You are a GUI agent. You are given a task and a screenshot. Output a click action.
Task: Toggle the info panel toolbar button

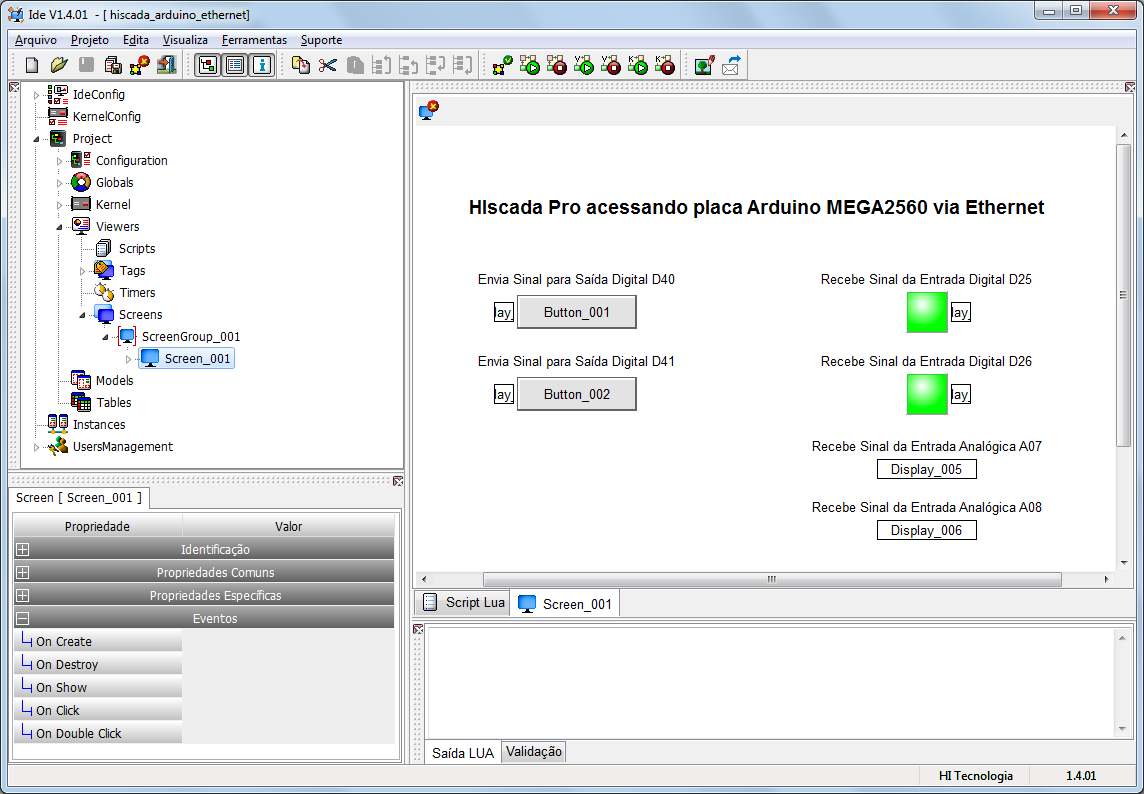pyautogui.click(x=262, y=65)
